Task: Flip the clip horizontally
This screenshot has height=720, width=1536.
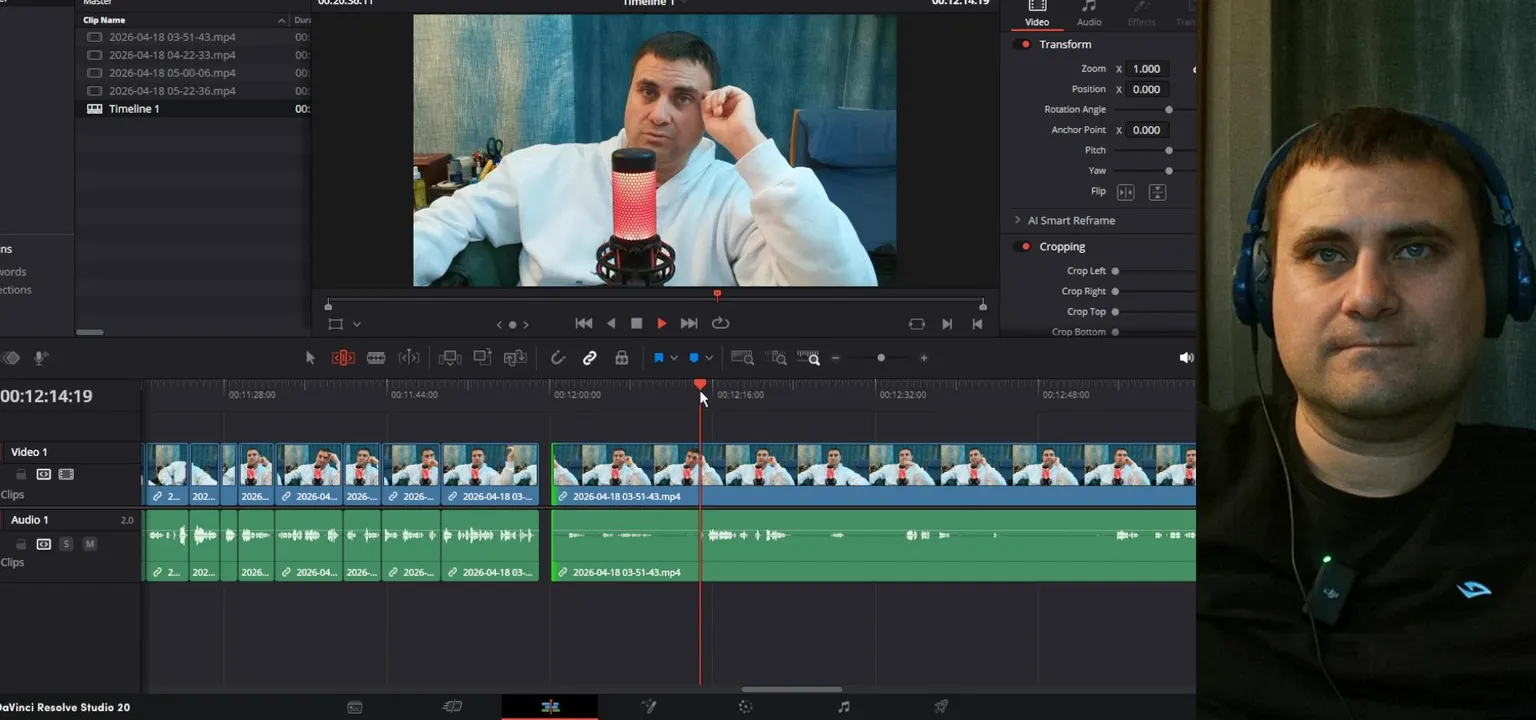Action: (1126, 192)
